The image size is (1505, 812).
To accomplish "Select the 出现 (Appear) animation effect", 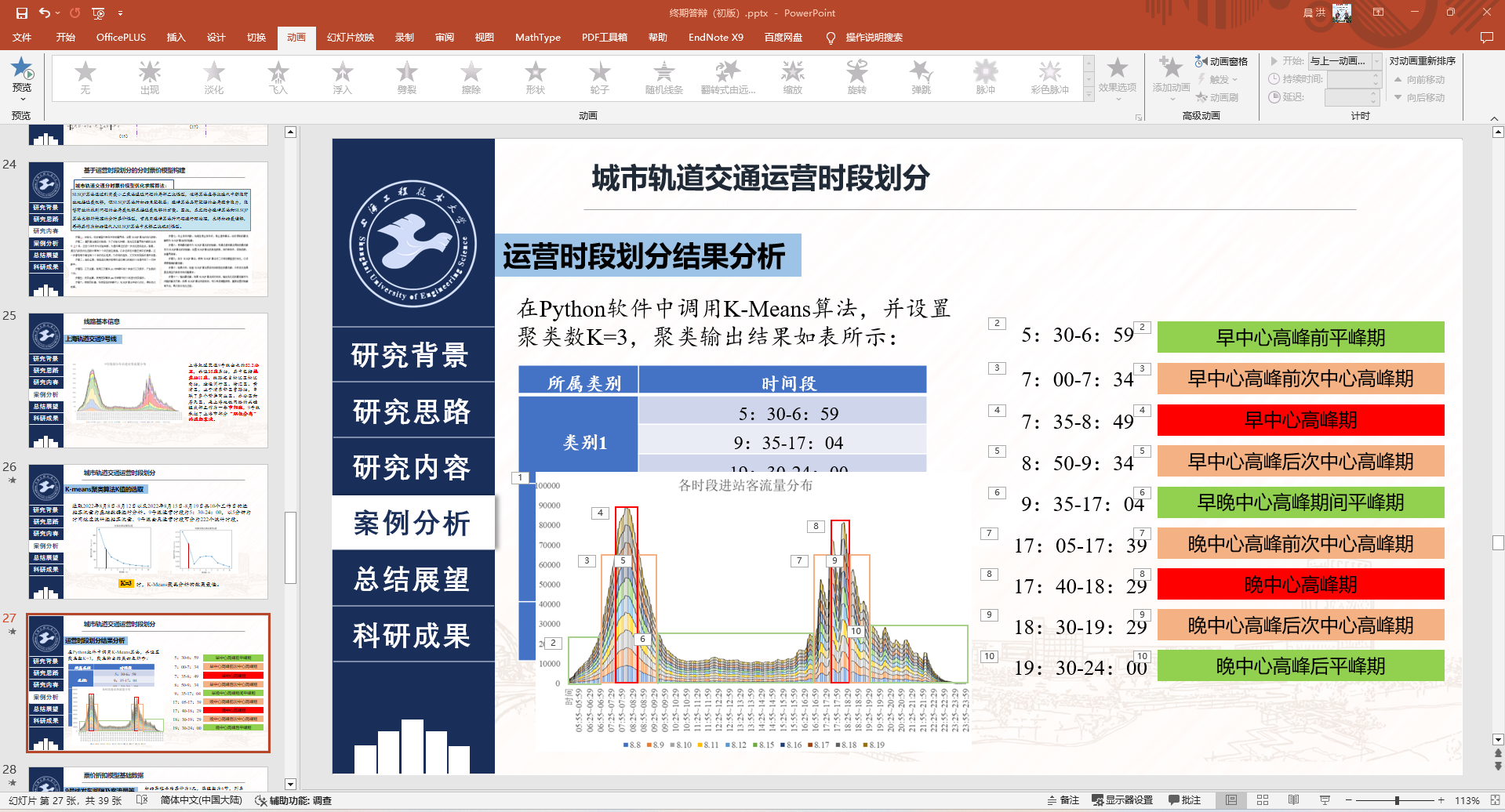I will [149, 78].
